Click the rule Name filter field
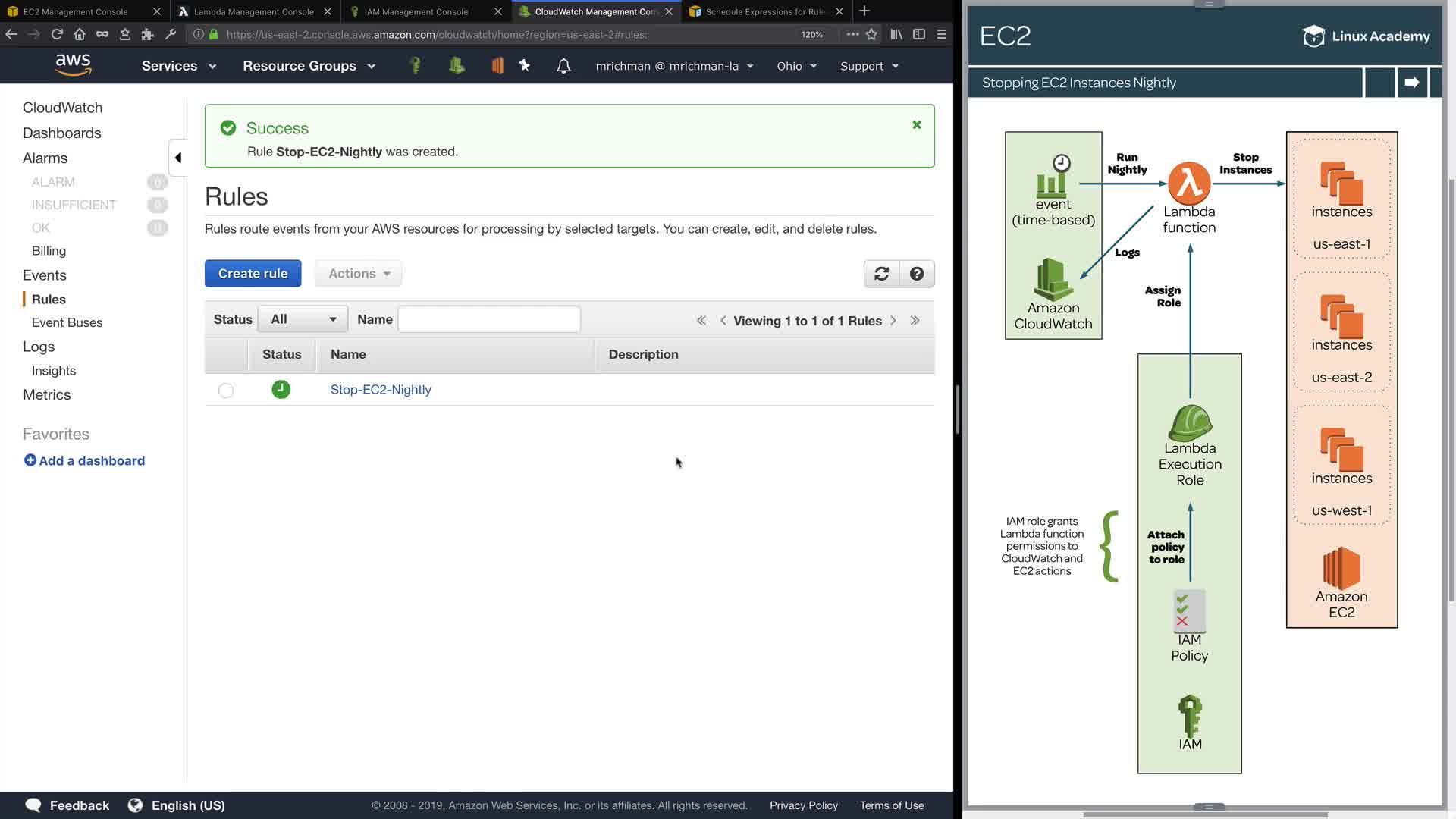This screenshot has height=819, width=1456. click(x=489, y=319)
